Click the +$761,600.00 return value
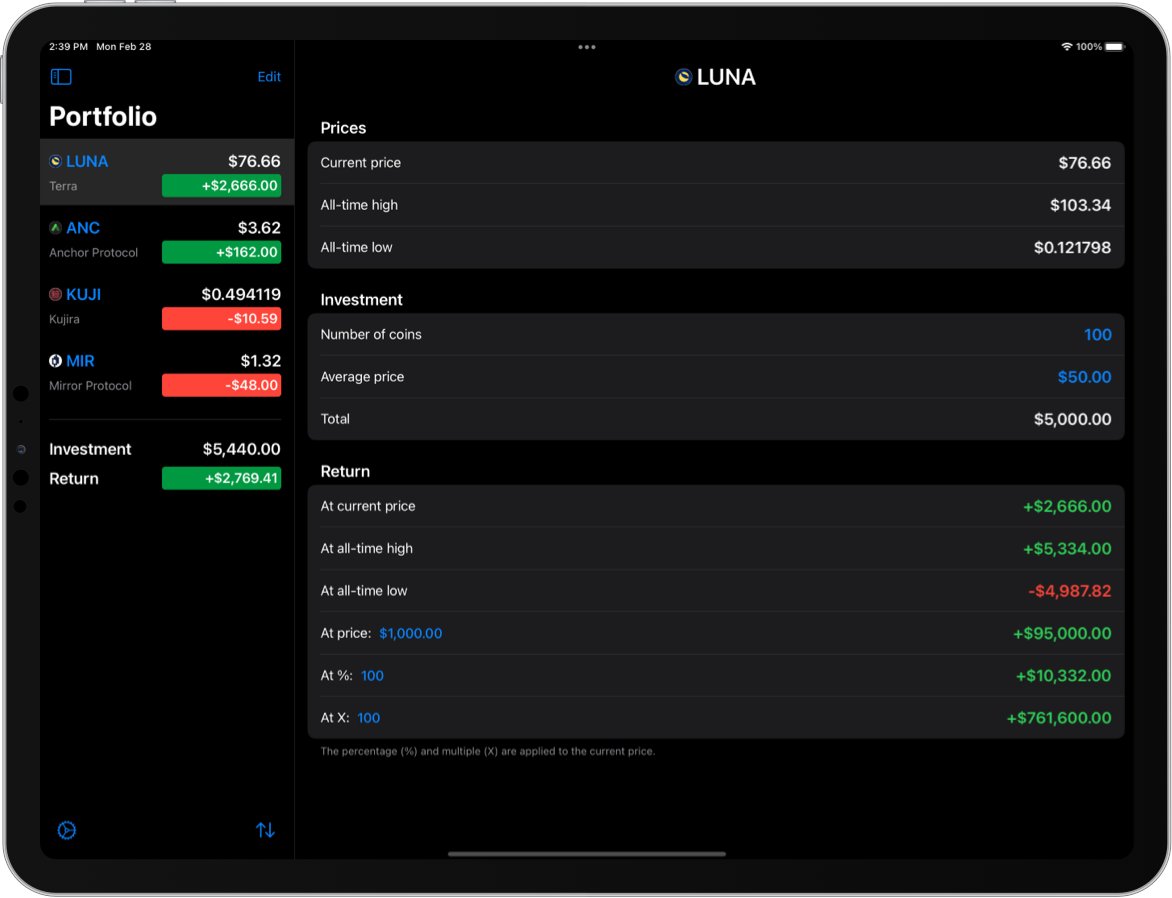The height and width of the screenshot is (898, 1172). pos(1058,719)
